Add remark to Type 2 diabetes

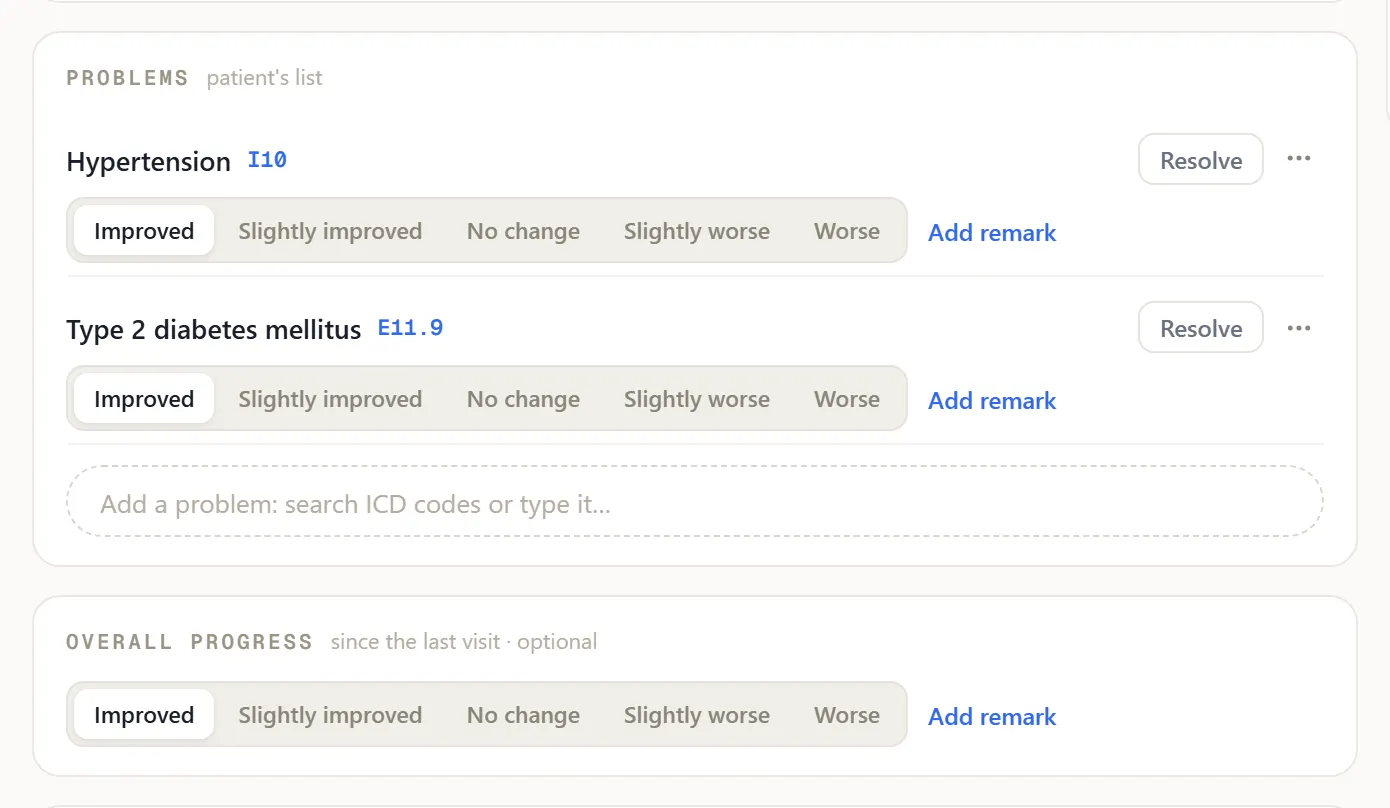point(992,400)
